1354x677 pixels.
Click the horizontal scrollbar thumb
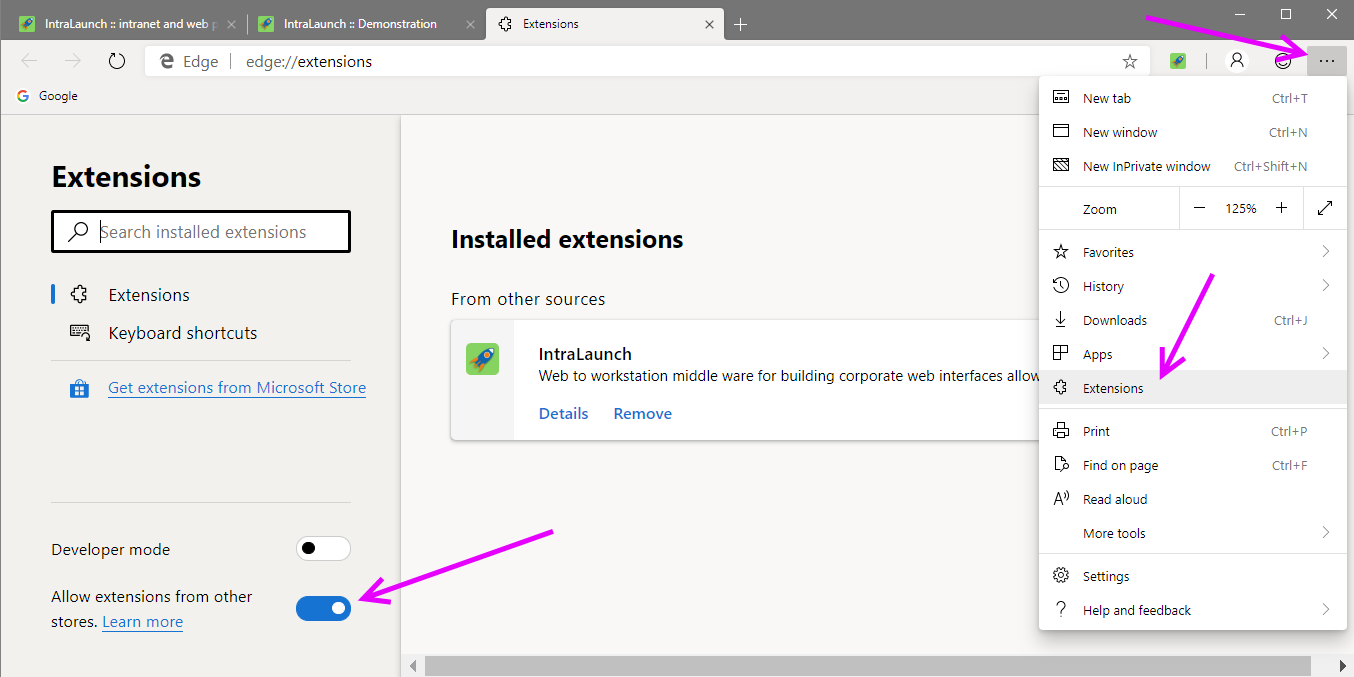pos(867,666)
